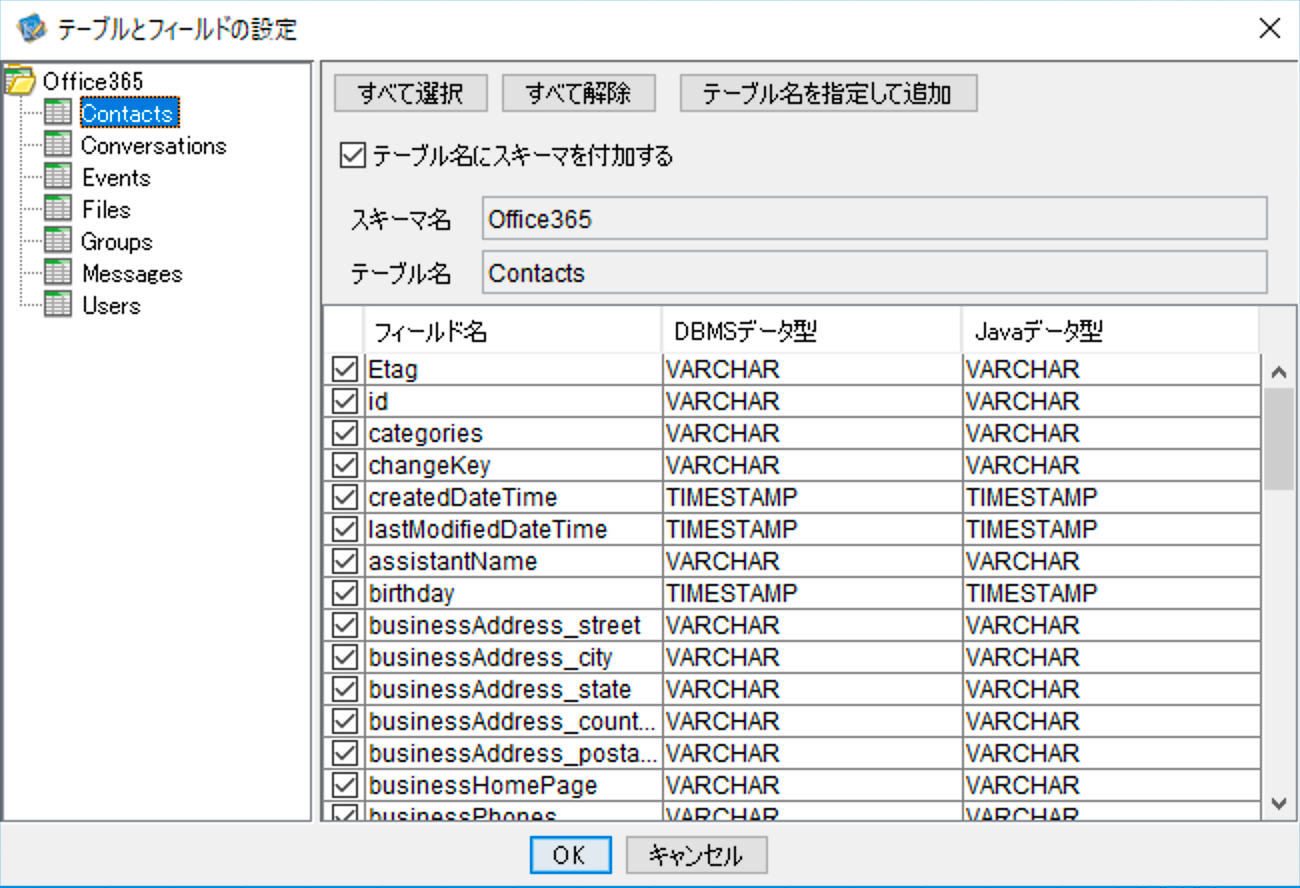The width and height of the screenshot is (1300, 888).
Task: Click the lastModifiedDateTime field name cell
Action: pos(512,529)
